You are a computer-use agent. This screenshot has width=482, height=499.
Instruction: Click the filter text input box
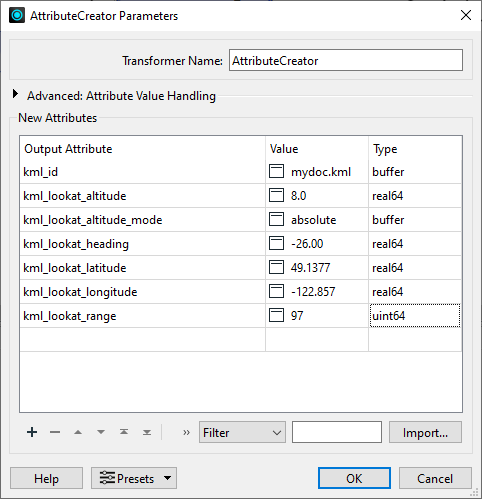pos(337,432)
